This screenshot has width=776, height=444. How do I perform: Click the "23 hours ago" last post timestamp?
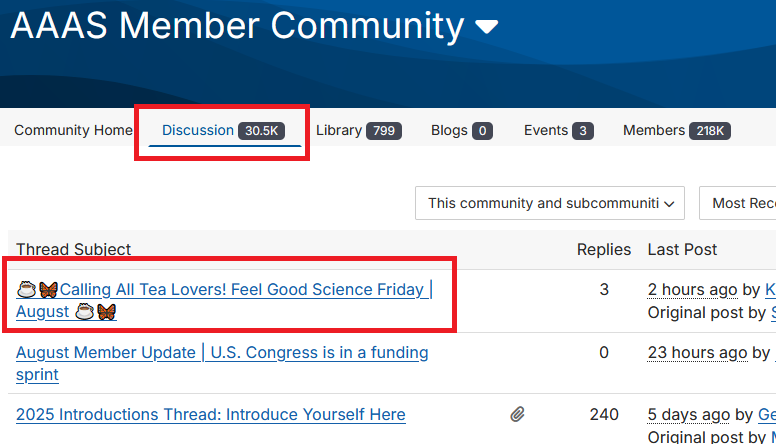[697, 352]
